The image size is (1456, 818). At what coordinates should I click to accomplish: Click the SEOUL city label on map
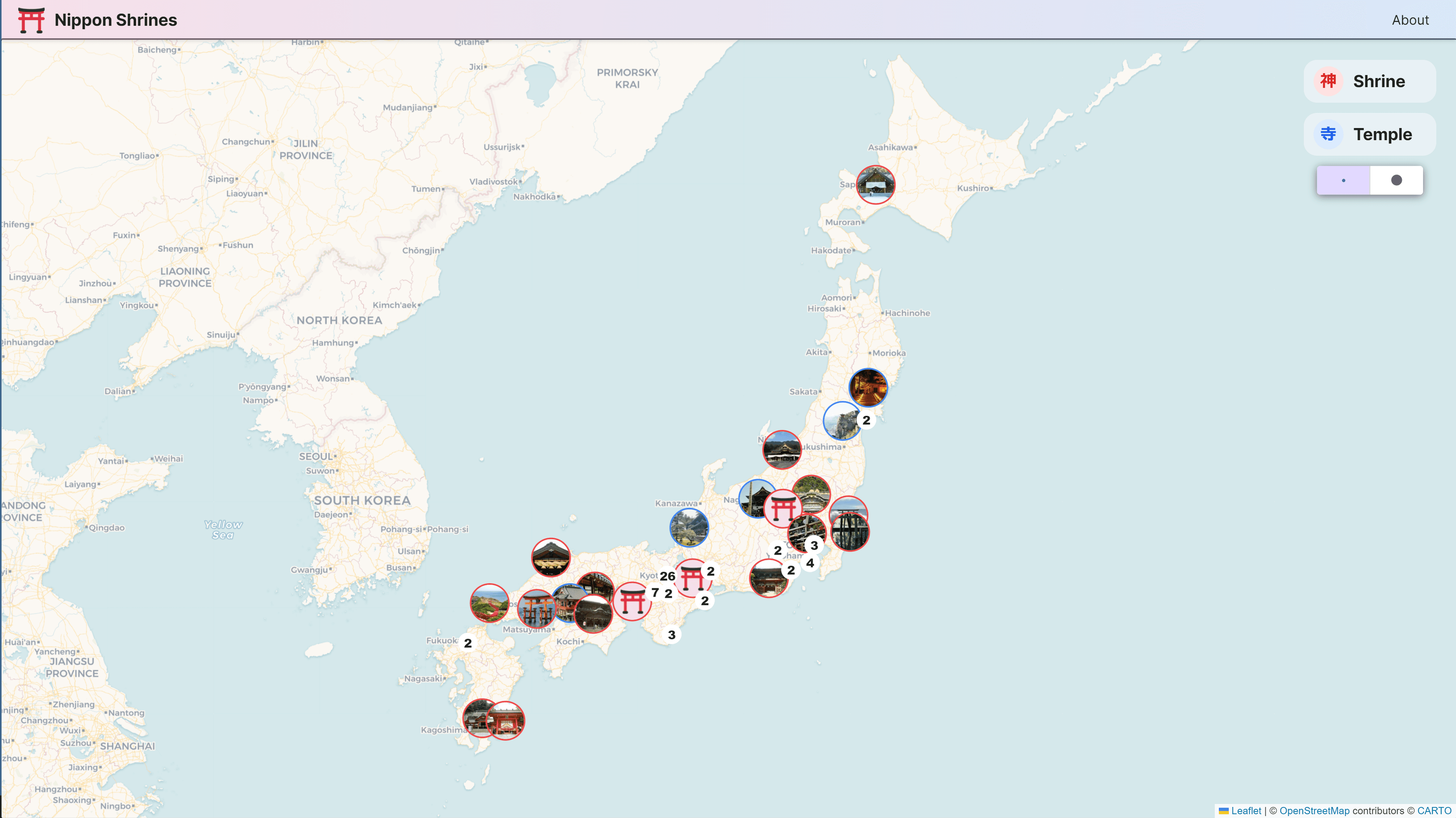pos(317,456)
